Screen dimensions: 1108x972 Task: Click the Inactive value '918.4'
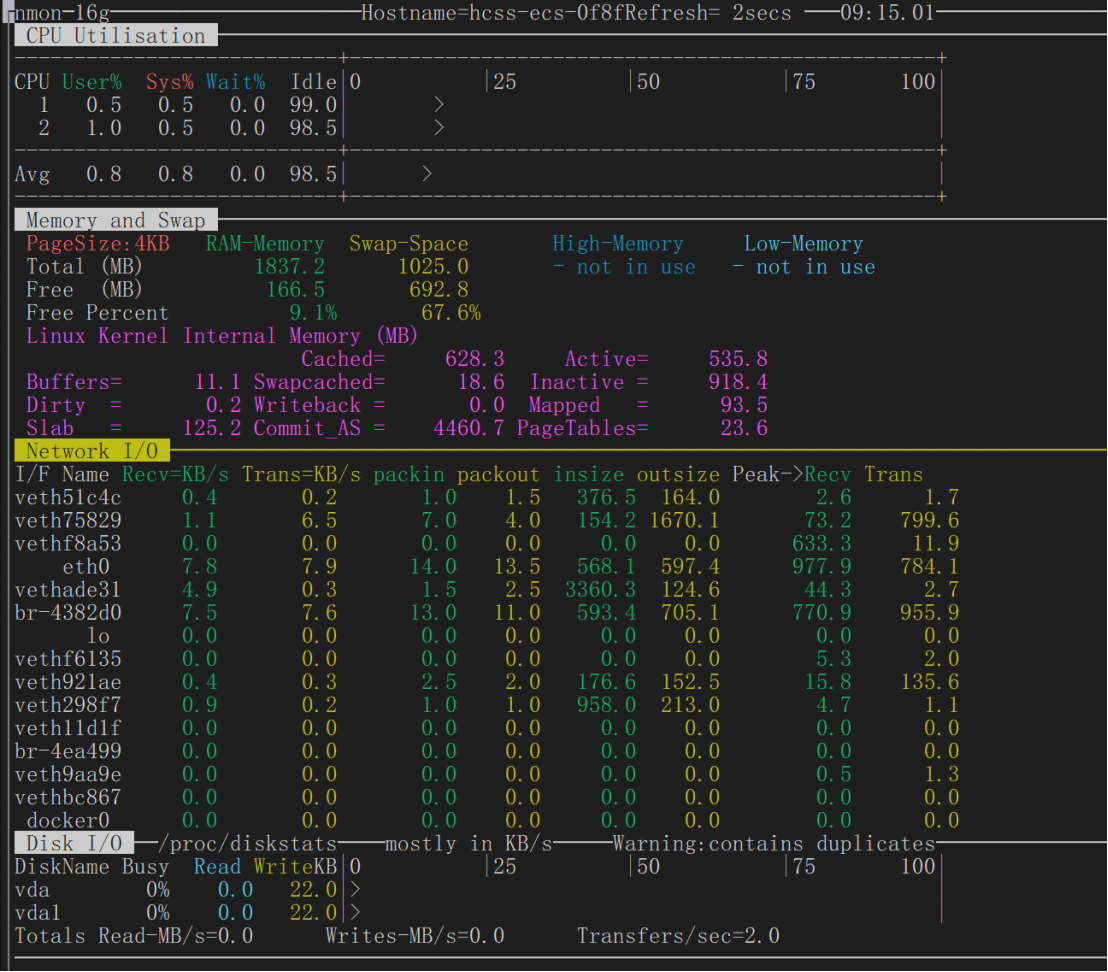pyautogui.click(x=738, y=382)
